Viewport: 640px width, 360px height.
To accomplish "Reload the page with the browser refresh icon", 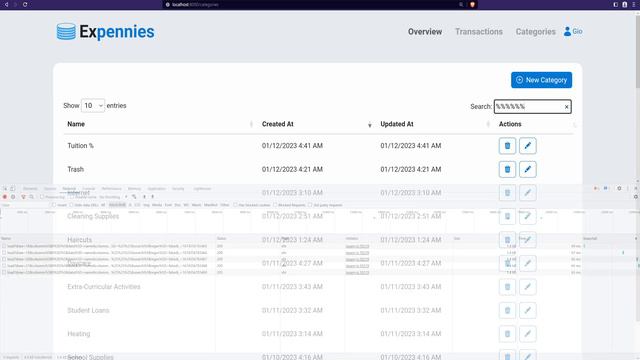I will tap(25, 4).
